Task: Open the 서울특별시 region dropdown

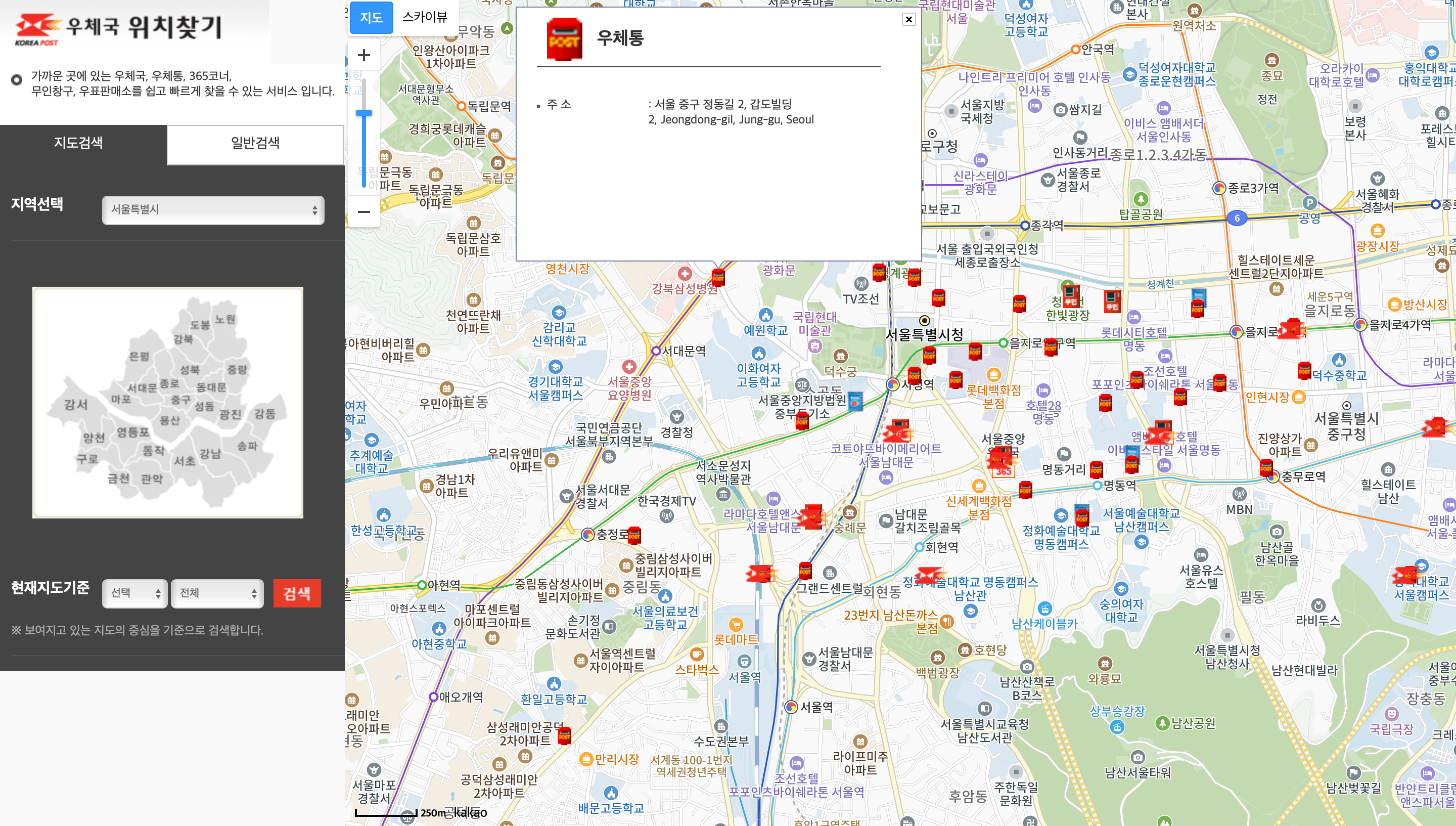Action: pos(213,210)
